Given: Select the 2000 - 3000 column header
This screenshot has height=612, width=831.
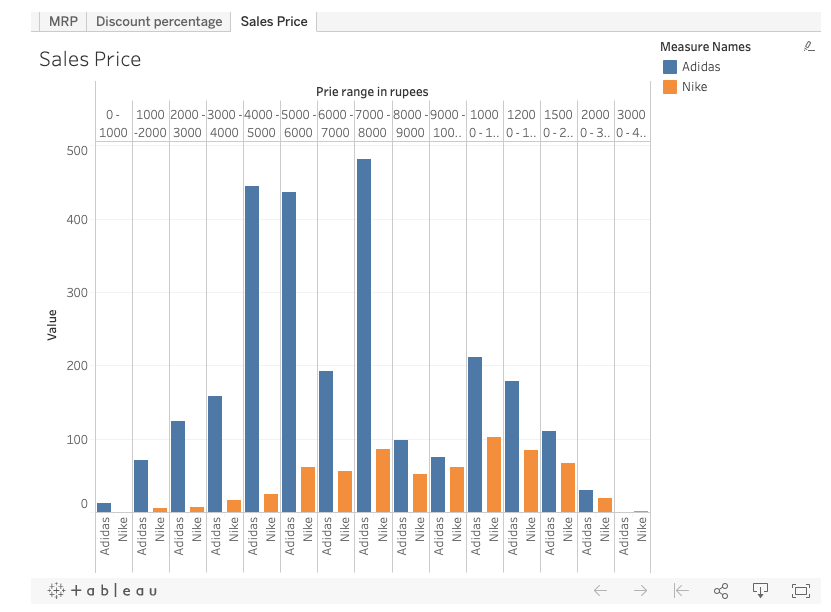Looking at the screenshot, I should click(x=187, y=123).
